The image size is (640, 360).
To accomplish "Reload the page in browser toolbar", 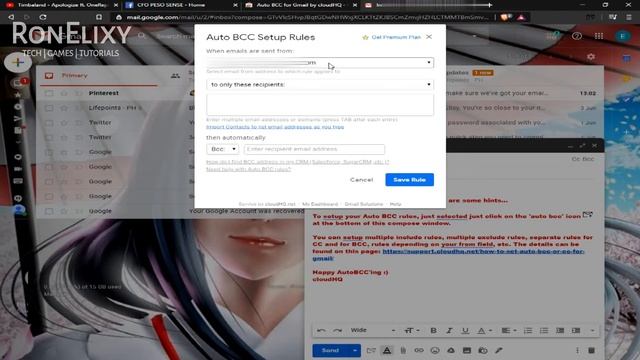I will [43, 17].
